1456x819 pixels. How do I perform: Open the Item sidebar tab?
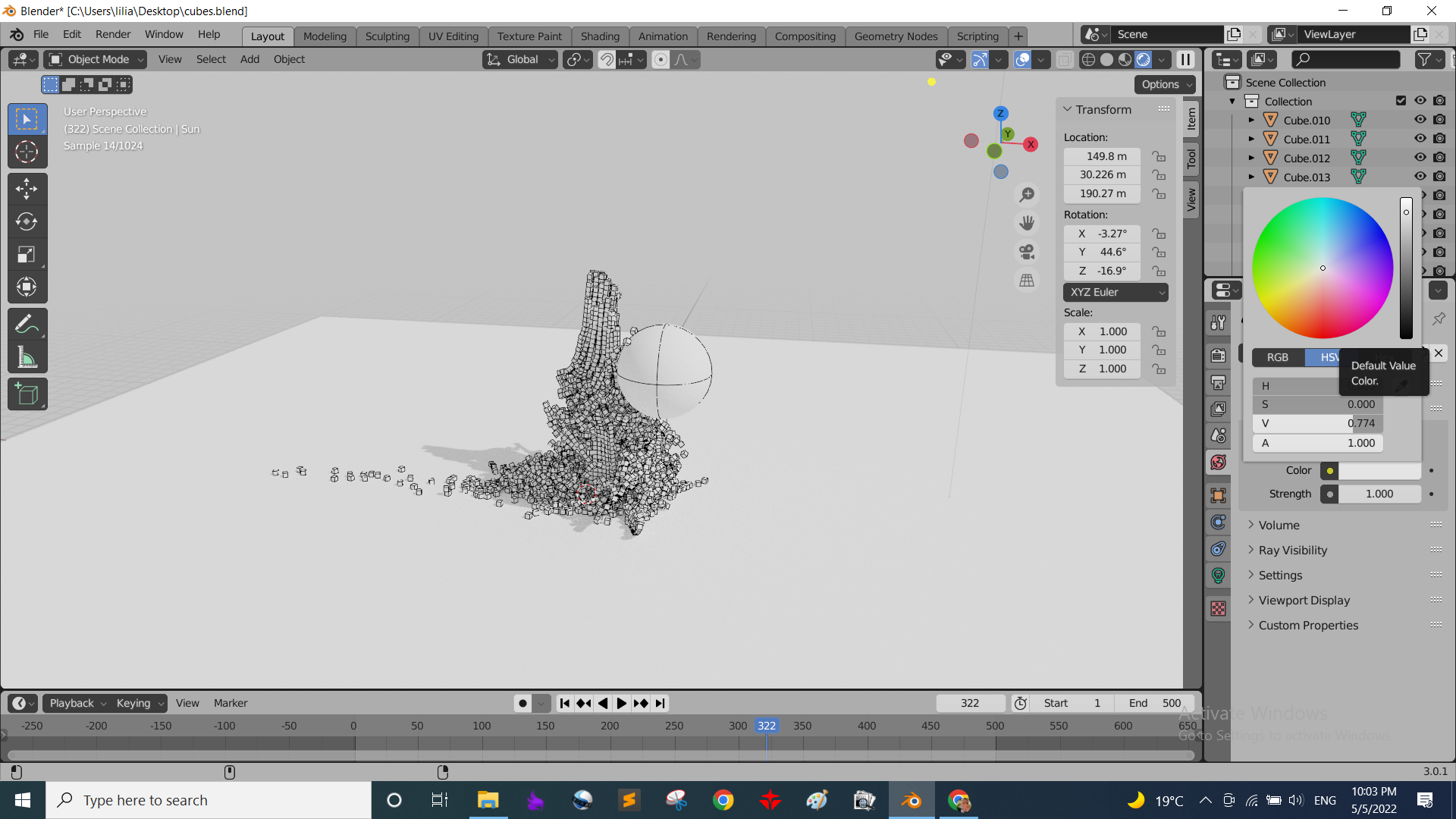click(1191, 118)
